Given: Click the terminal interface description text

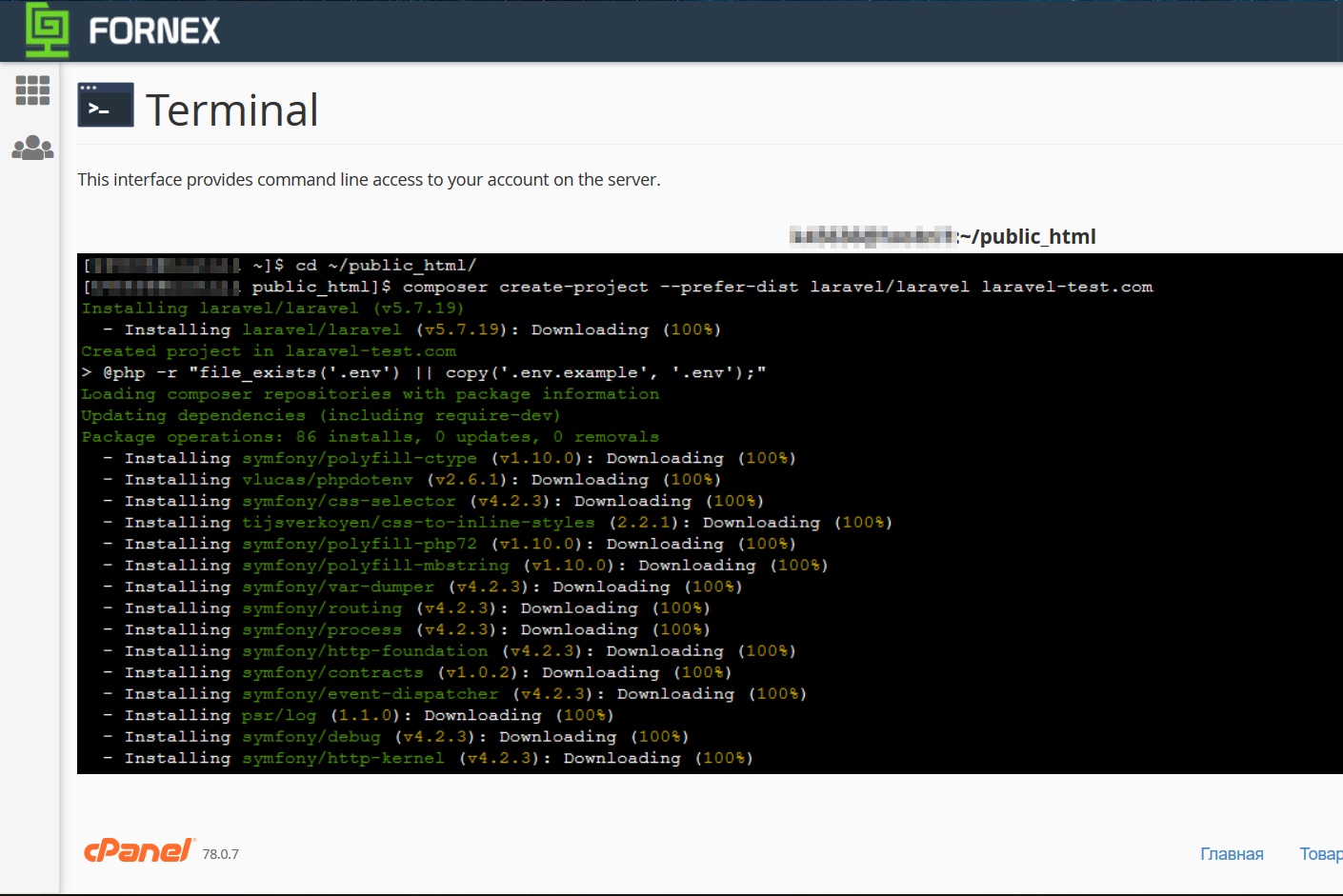Looking at the screenshot, I should click(369, 180).
